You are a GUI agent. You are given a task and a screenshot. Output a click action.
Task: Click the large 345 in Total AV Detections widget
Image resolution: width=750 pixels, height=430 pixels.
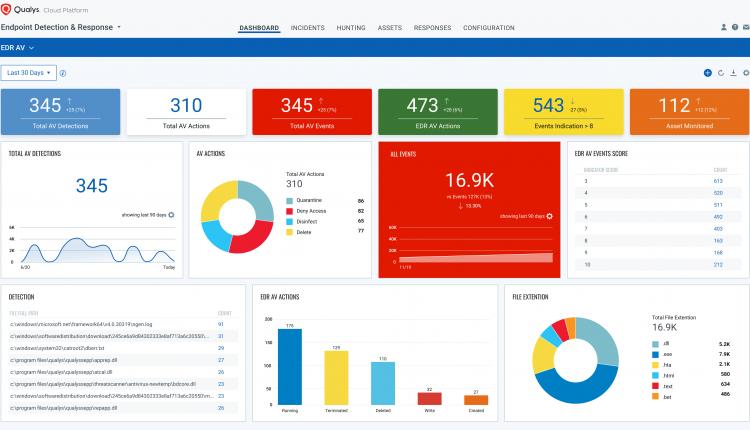pyautogui.click(x=92, y=186)
